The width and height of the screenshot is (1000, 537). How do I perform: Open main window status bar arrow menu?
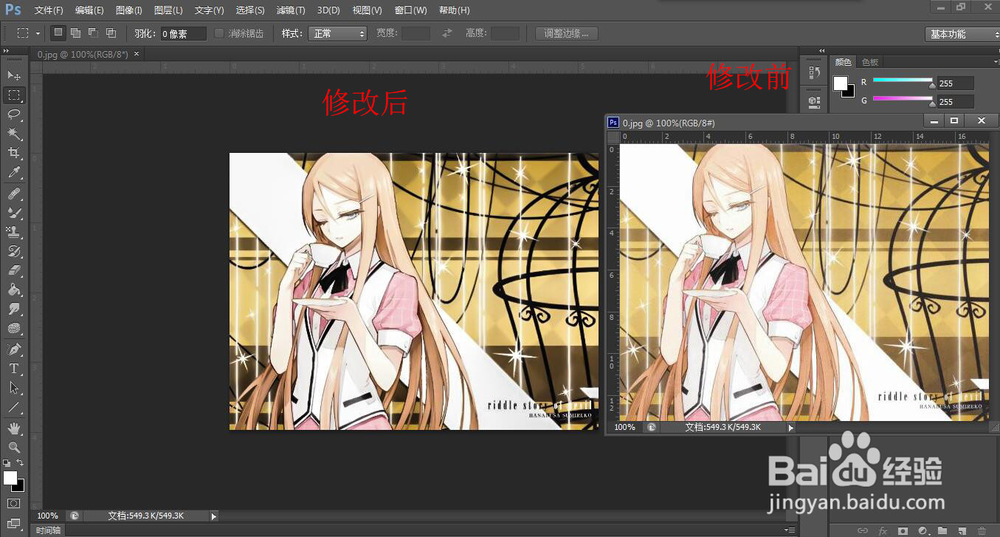coord(214,516)
